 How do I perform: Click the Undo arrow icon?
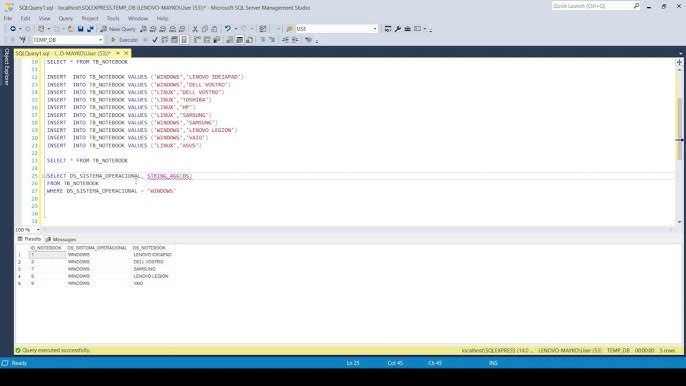228,29
